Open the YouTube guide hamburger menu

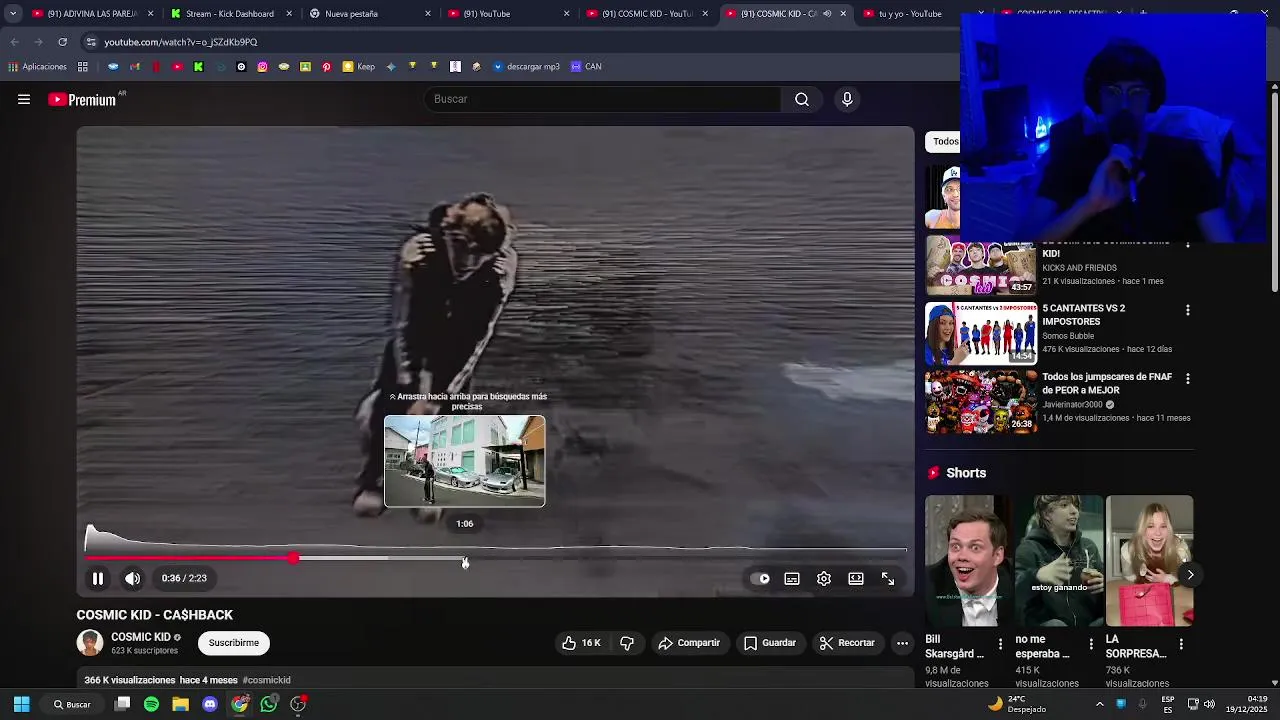(x=24, y=99)
